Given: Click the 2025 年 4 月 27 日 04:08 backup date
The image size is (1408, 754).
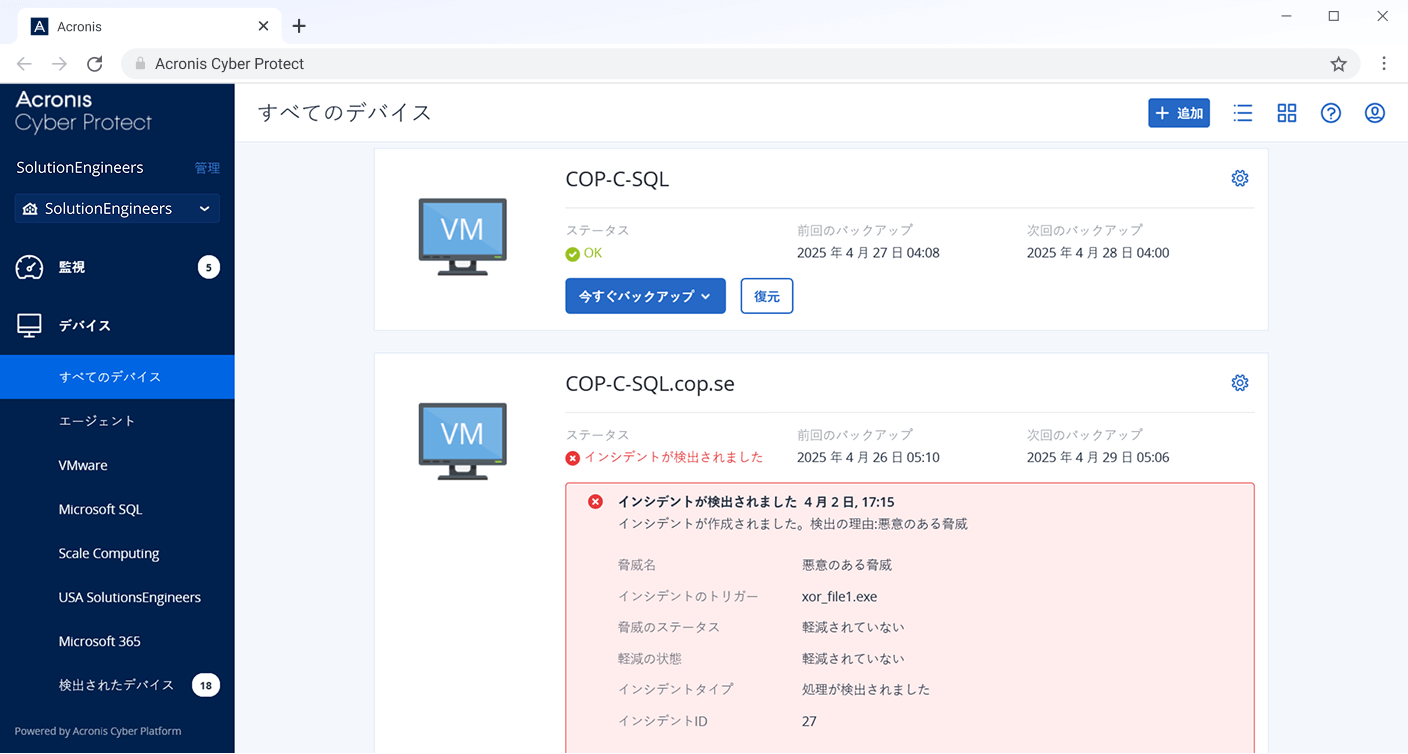Looking at the screenshot, I should tap(868, 253).
